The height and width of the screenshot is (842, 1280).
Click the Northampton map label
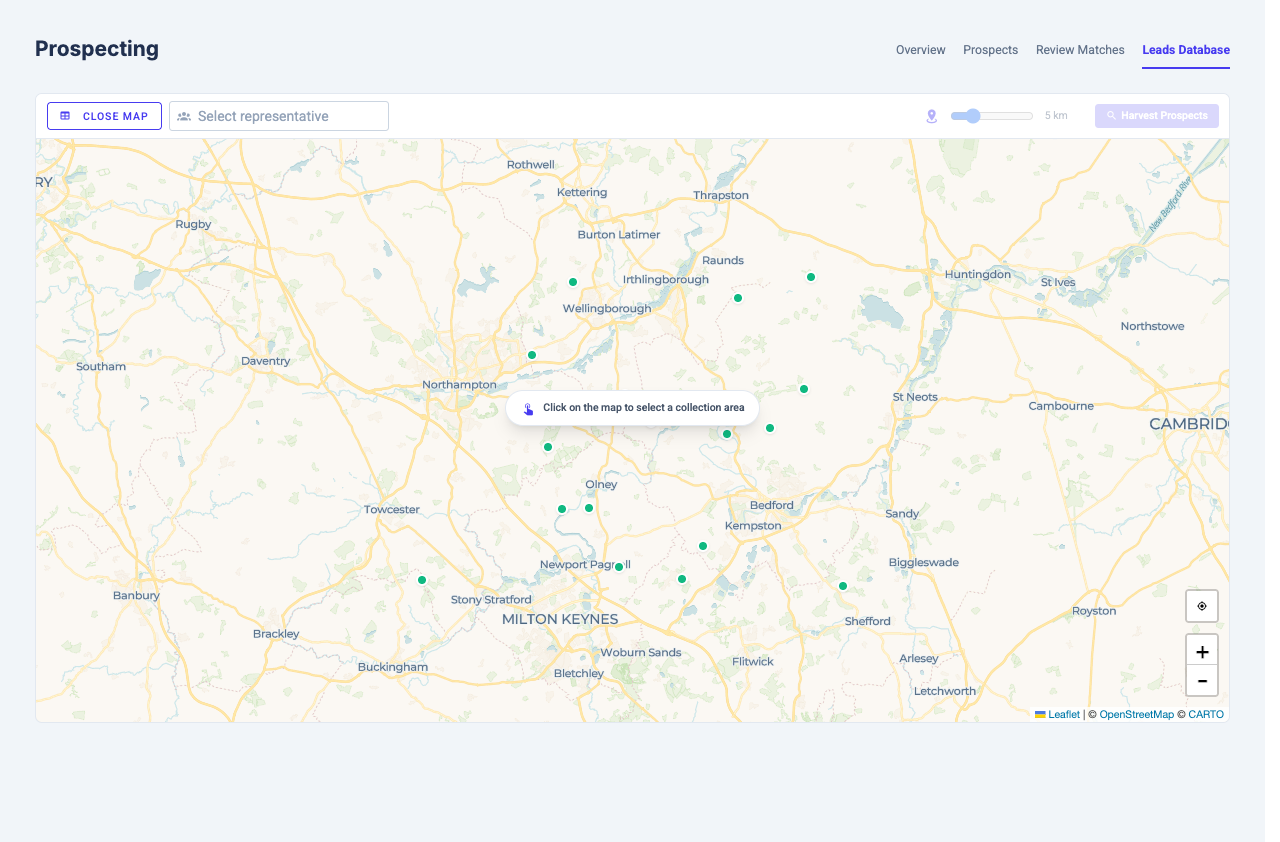point(459,384)
